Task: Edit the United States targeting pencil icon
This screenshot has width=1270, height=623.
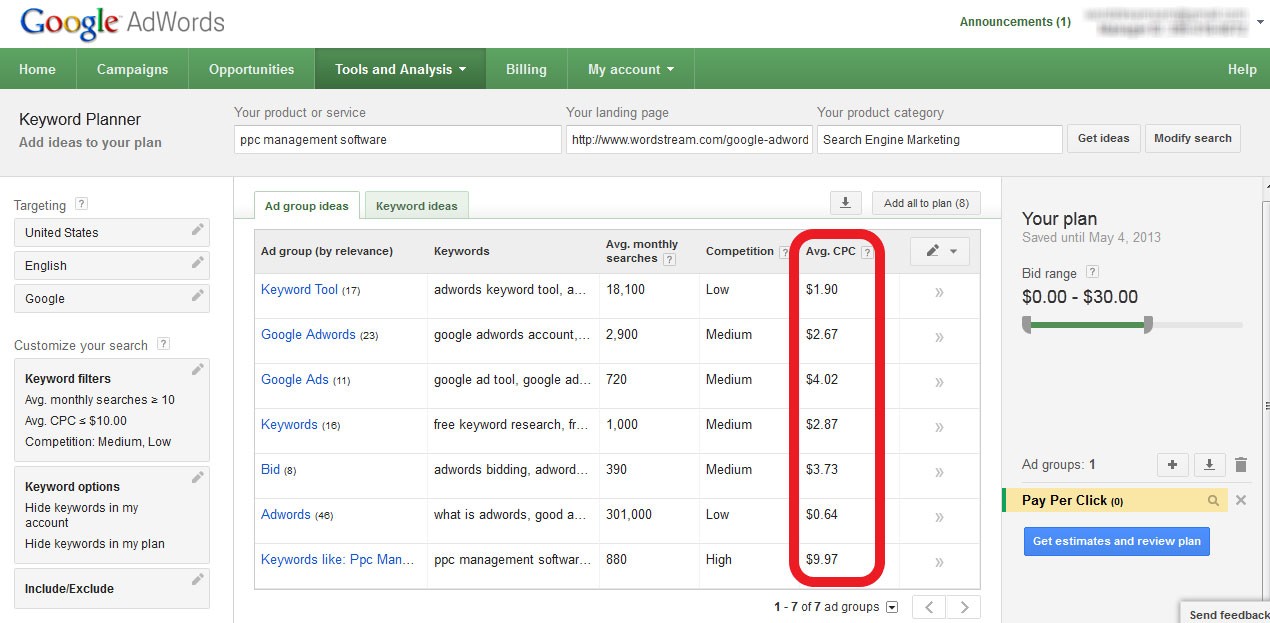Action: [x=198, y=231]
